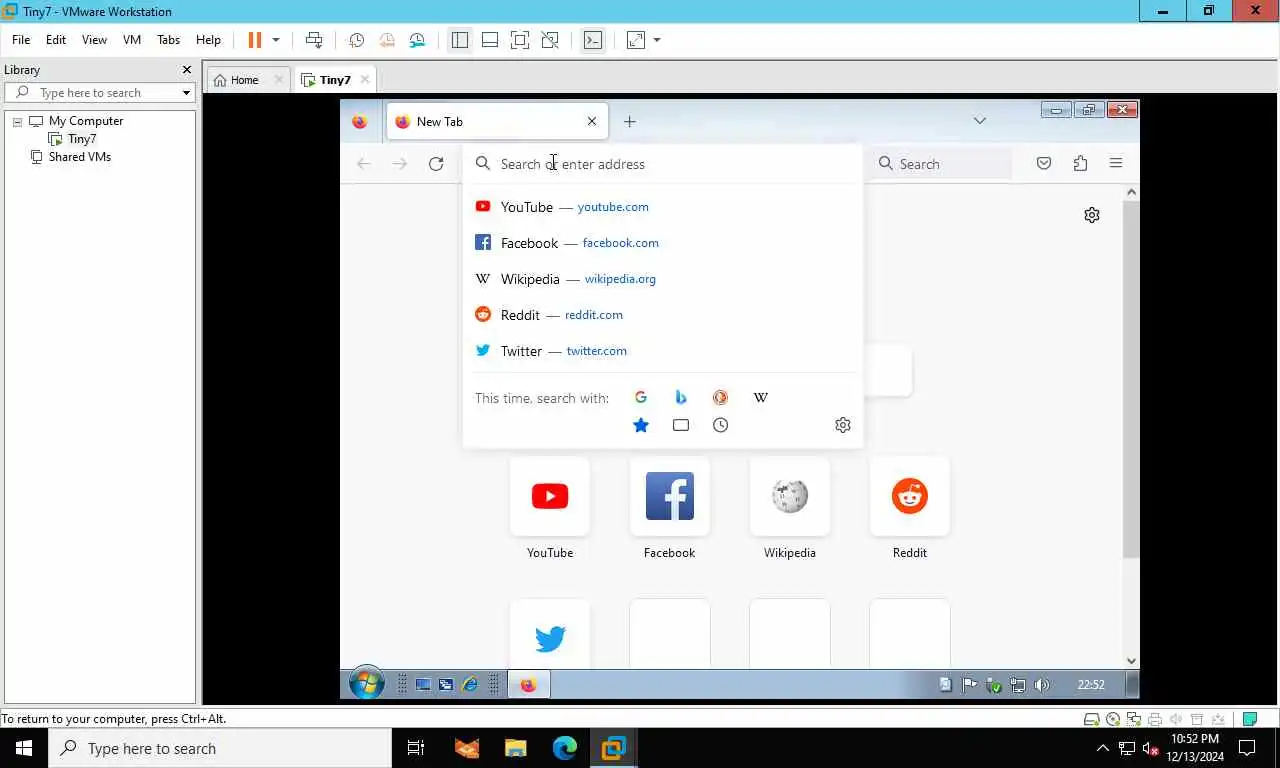Toggle the VMware console view icon

tap(593, 40)
